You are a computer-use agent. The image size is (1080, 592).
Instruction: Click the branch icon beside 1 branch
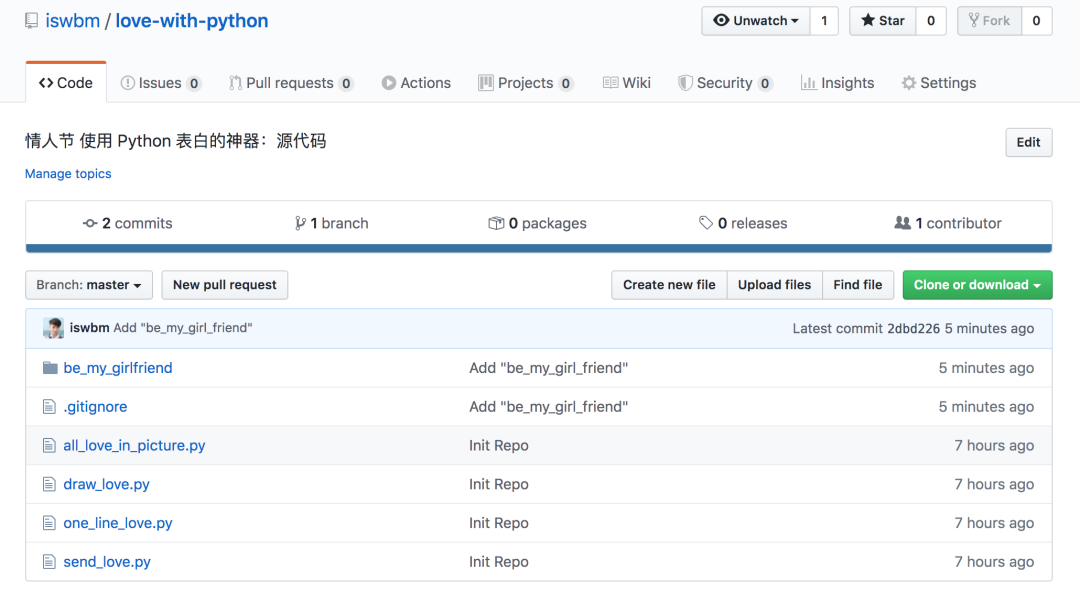pos(300,223)
